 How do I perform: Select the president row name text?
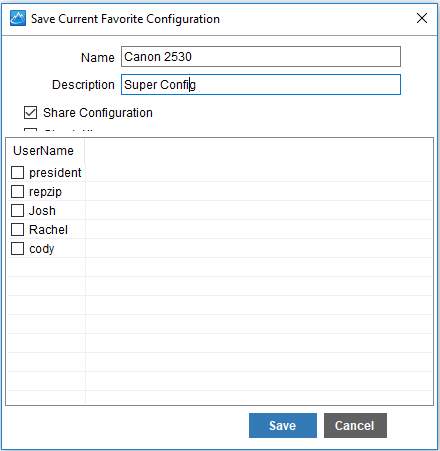coord(55,173)
